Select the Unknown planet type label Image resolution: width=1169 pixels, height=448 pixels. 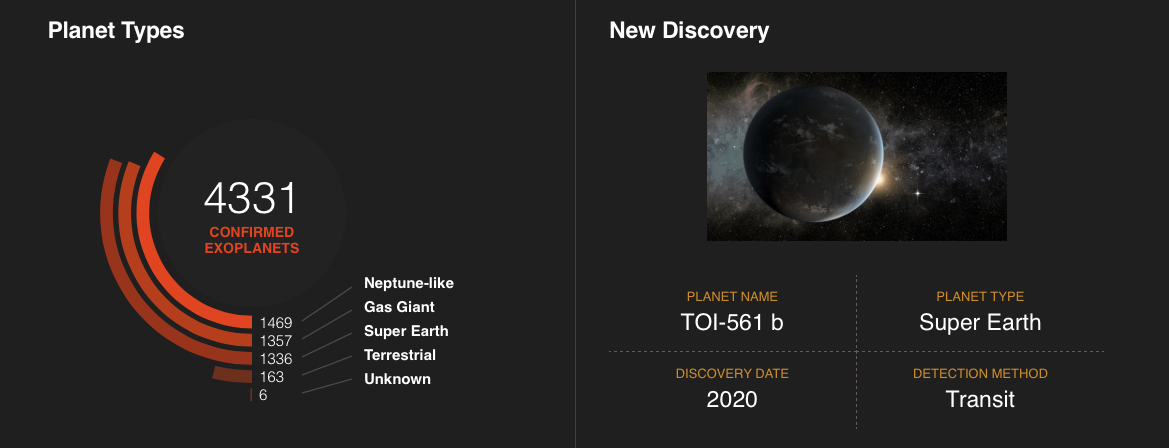(x=397, y=379)
